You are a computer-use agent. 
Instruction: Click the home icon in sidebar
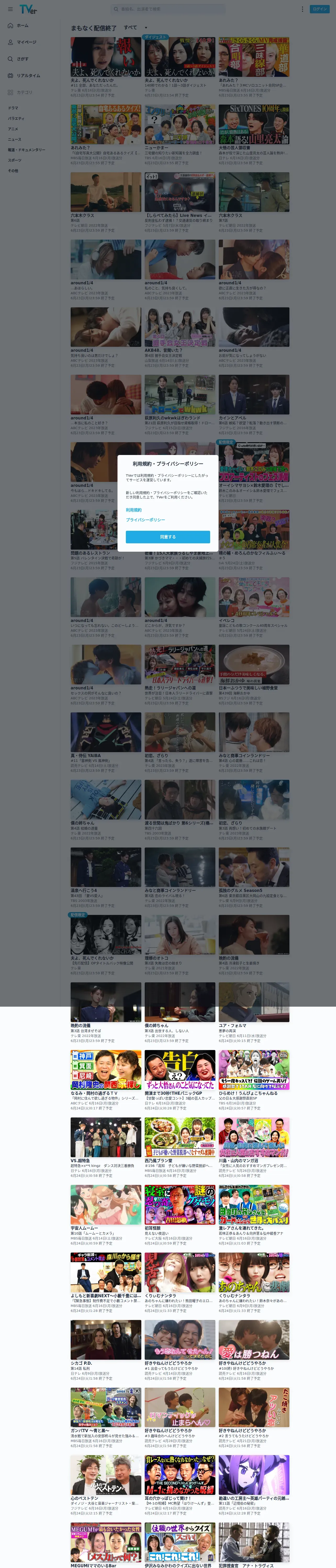pos(10,26)
